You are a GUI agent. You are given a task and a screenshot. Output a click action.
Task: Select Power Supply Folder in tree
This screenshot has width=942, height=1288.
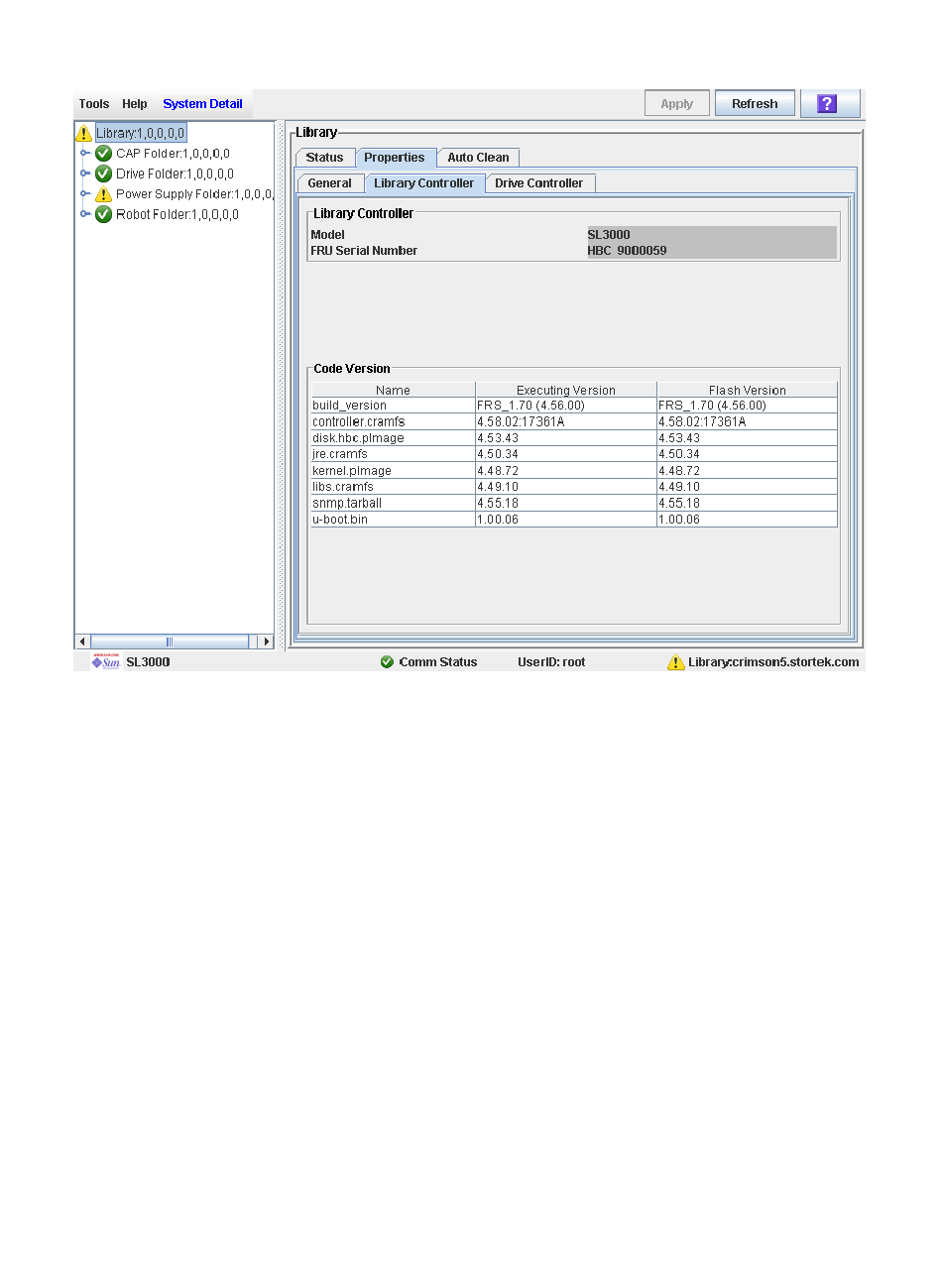click(194, 194)
